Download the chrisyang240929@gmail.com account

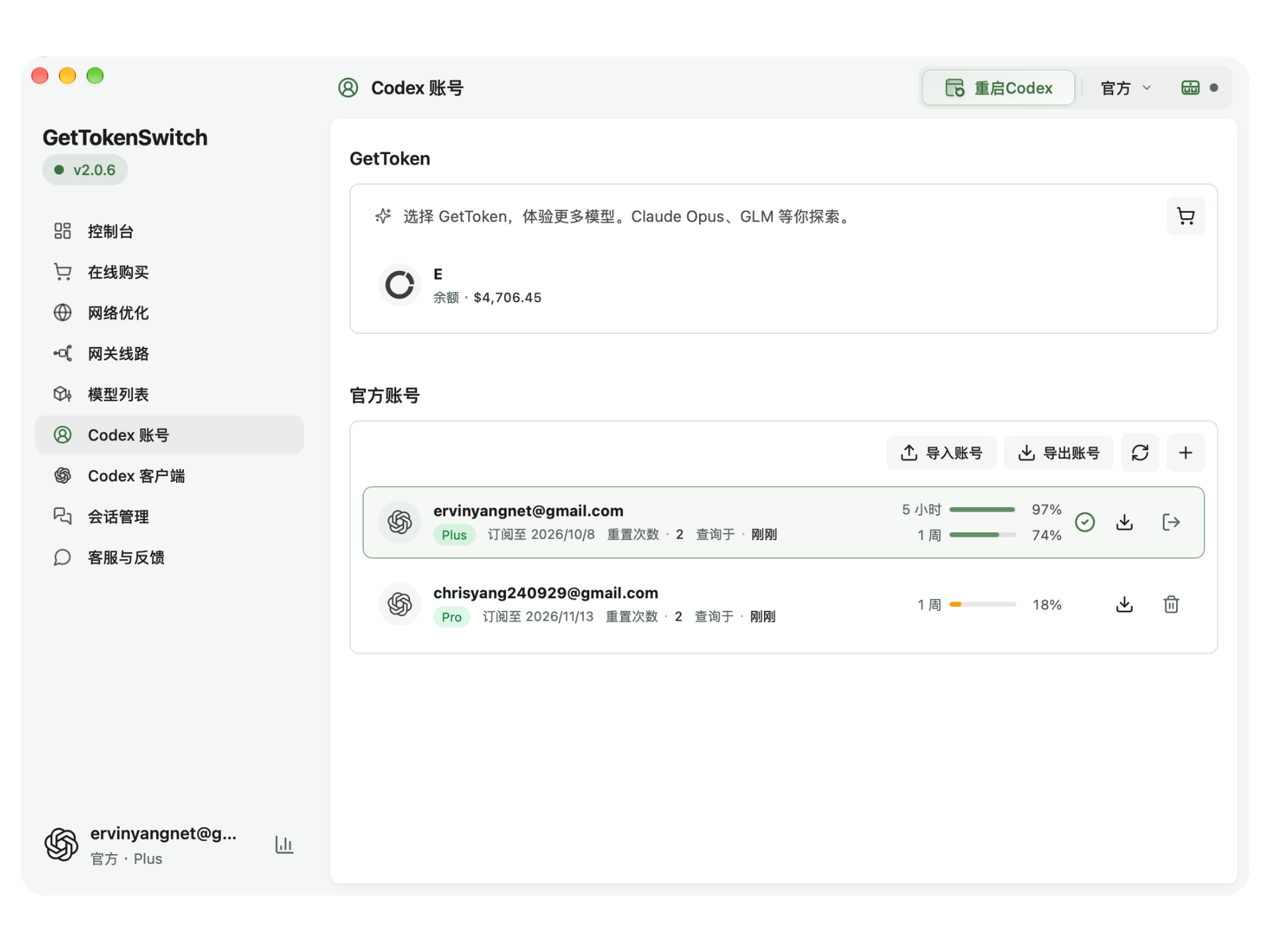click(1124, 604)
